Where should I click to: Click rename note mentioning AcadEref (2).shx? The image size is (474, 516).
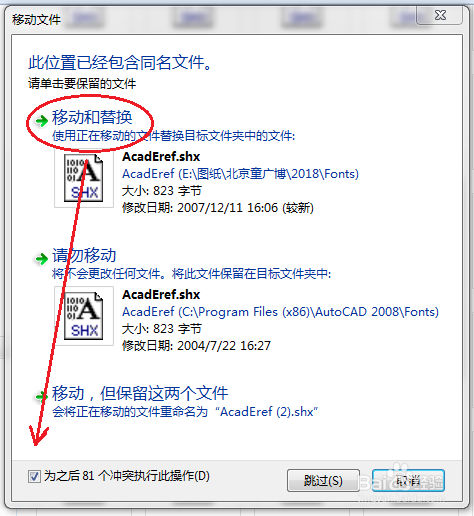coord(185,412)
